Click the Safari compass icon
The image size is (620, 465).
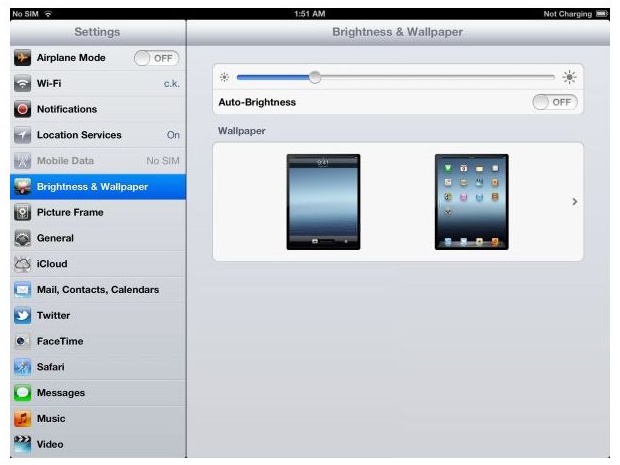click(23, 367)
